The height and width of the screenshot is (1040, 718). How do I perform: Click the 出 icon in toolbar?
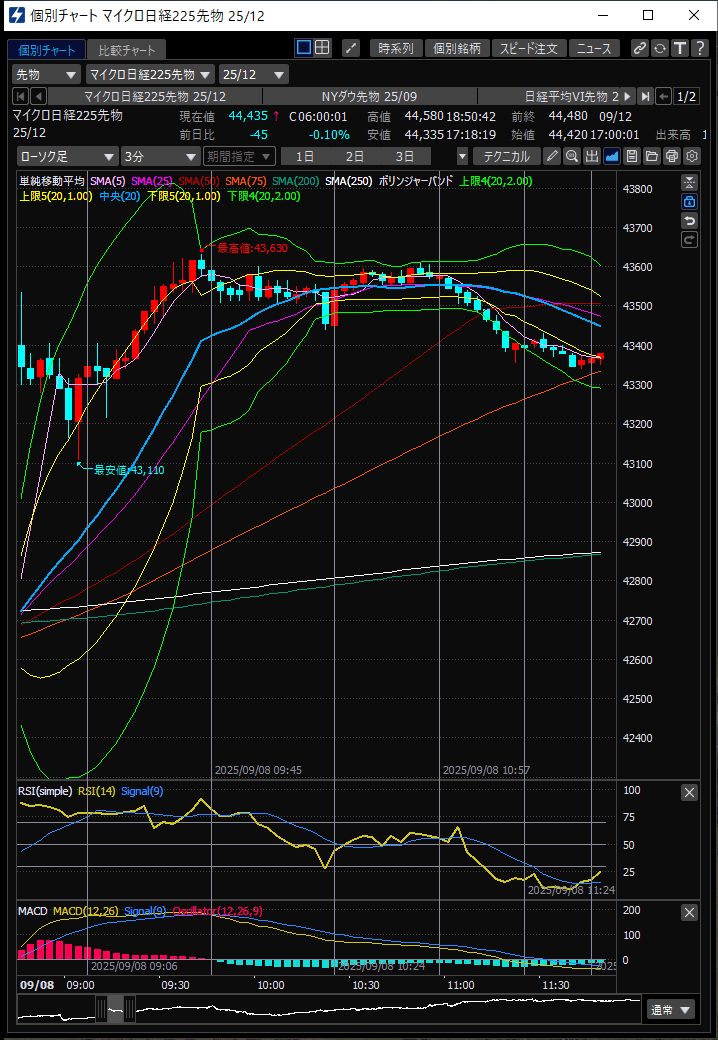pyautogui.click(x=592, y=157)
